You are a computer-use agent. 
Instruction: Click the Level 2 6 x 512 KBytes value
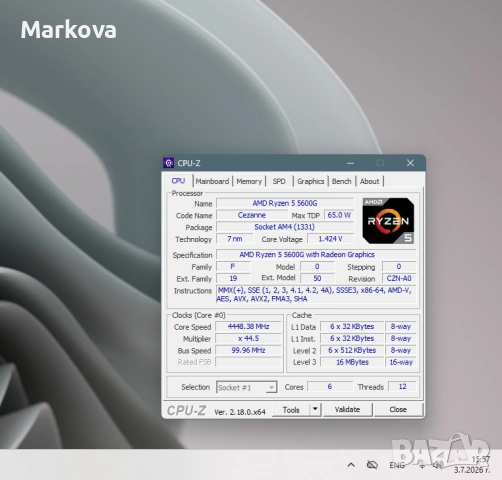click(352, 350)
